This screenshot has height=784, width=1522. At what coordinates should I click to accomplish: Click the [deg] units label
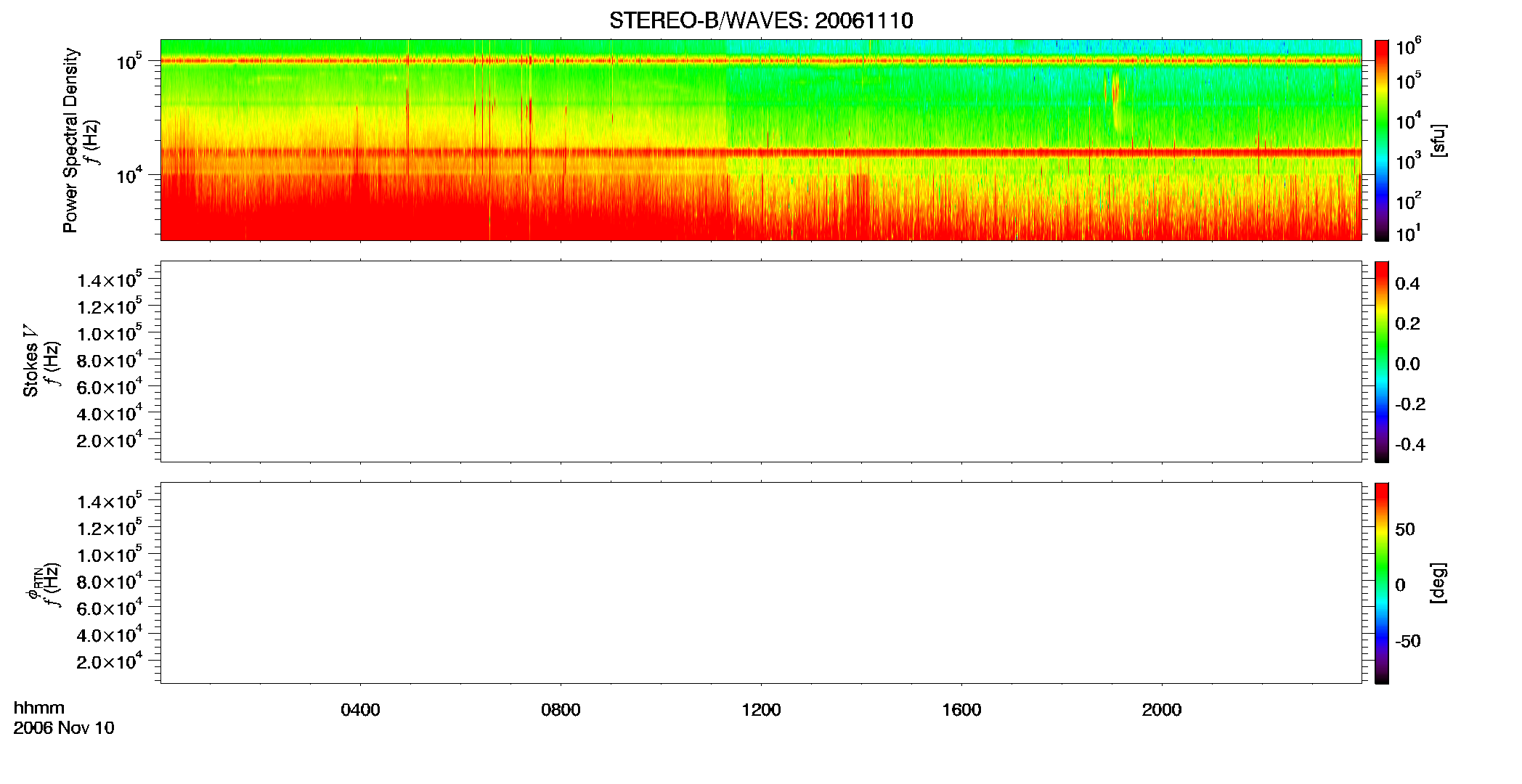pyautogui.click(x=1438, y=583)
